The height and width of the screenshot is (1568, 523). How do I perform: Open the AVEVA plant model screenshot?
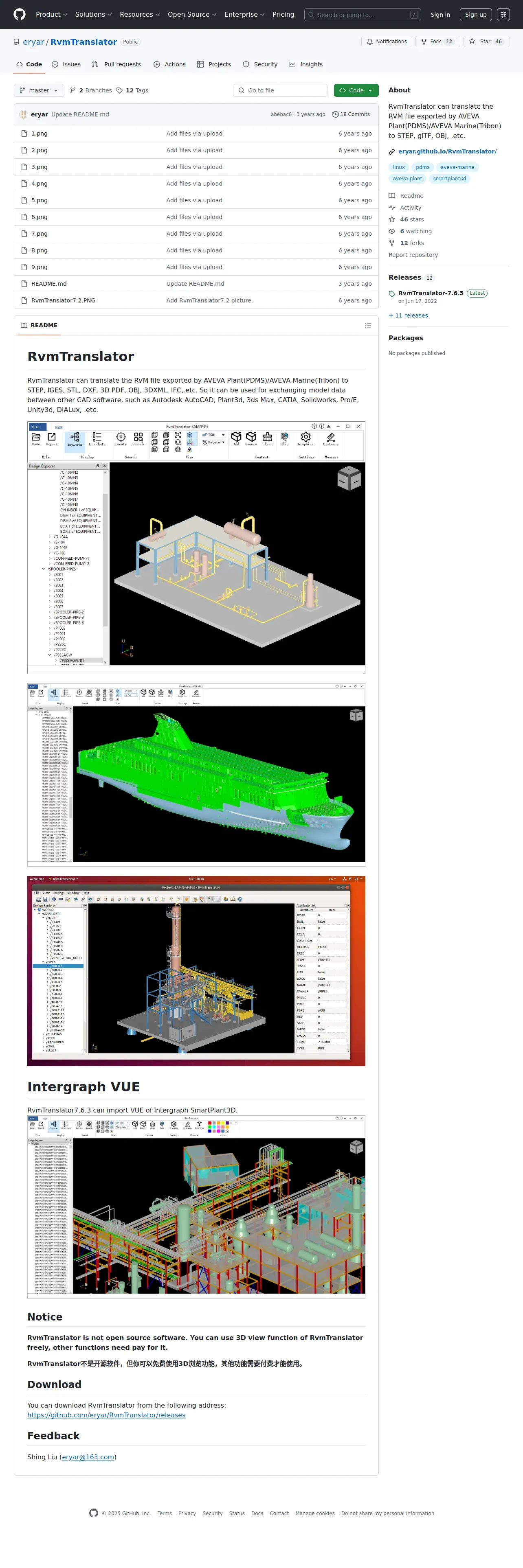point(196,548)
